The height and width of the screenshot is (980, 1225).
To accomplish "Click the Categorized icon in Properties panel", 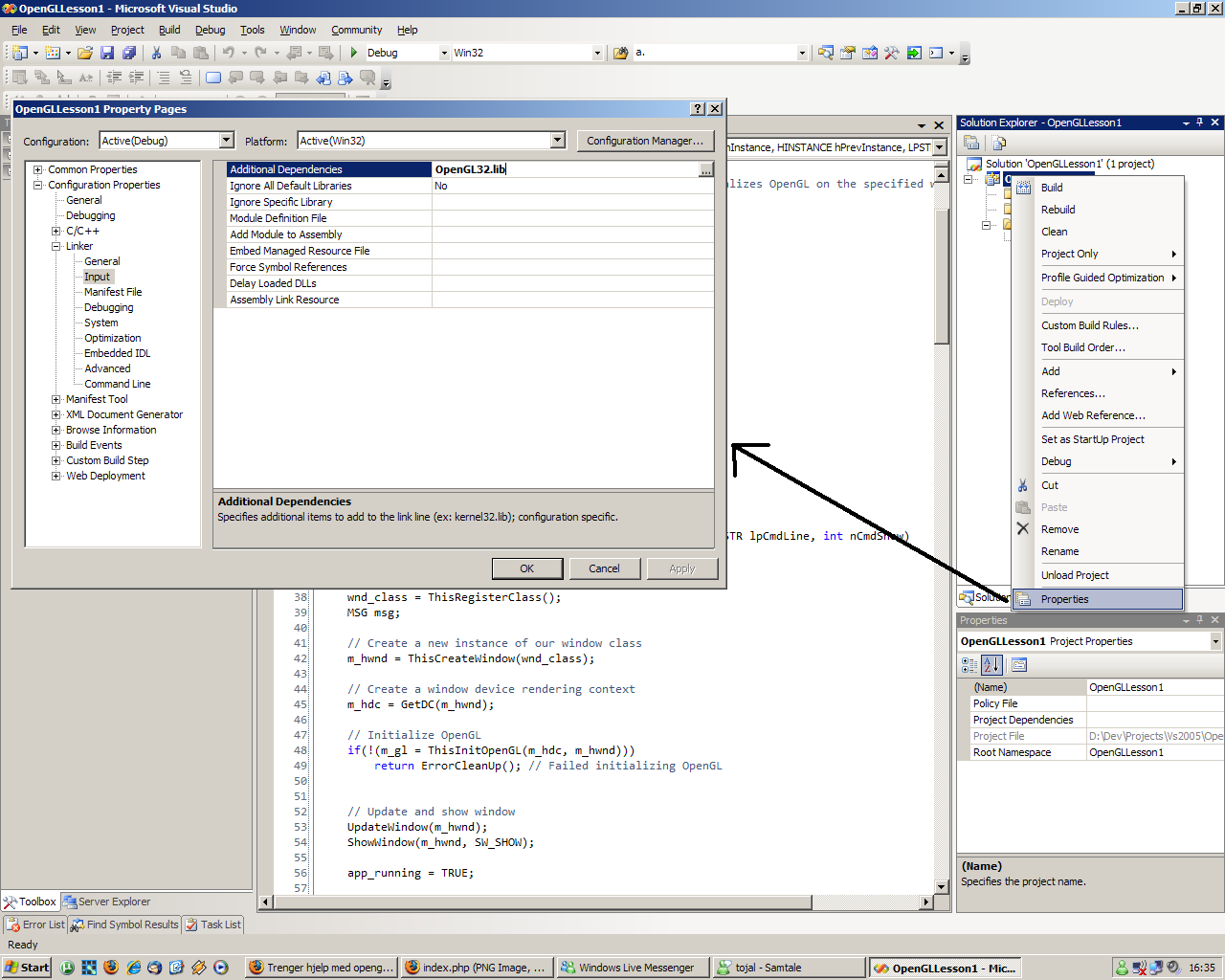I will tap(969, 664).
